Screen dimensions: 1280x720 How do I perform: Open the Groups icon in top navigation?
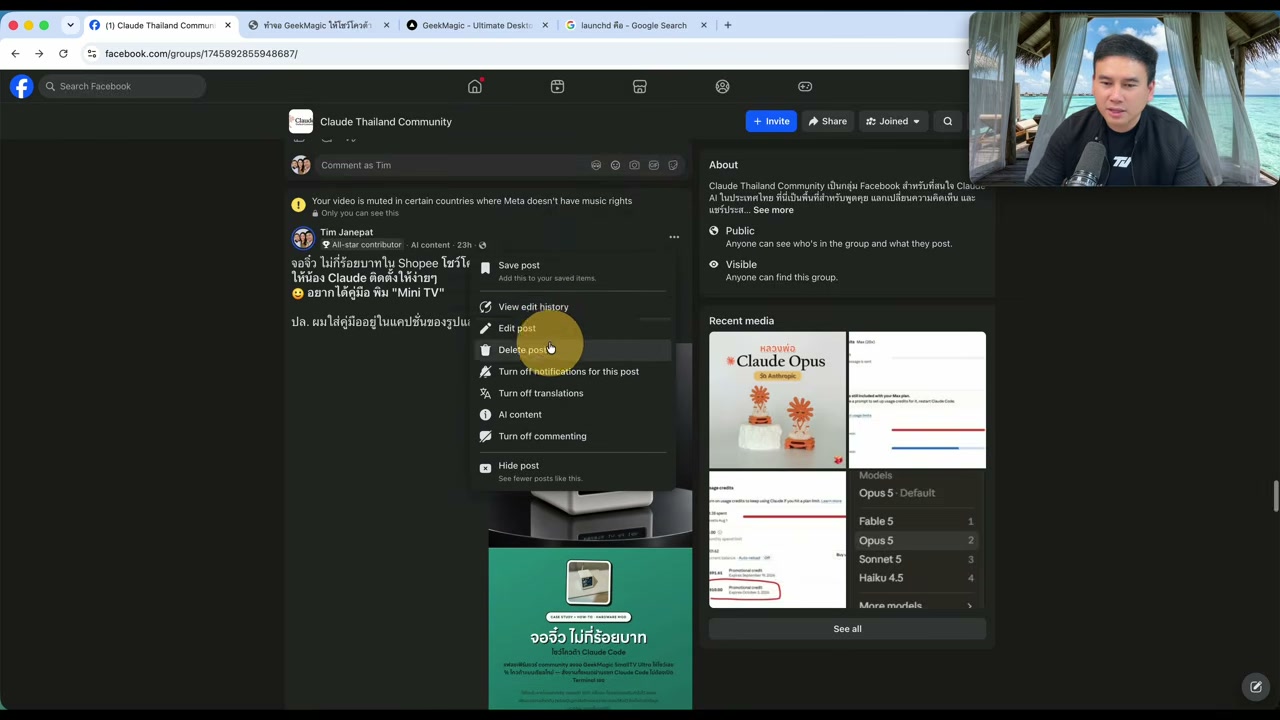coord(722,86)
